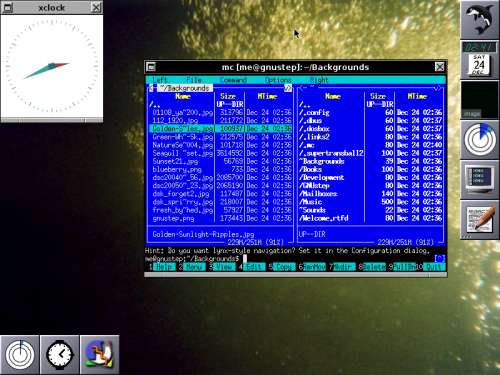
Task: Open the File menu in mc
Action: click(x=194, y=80)
